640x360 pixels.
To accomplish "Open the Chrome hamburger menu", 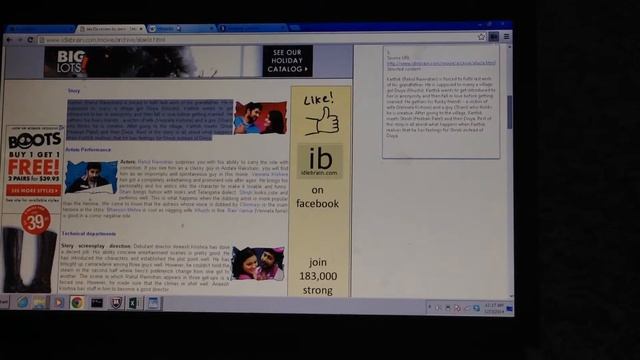I will pyautogui.click(x=507, y=37).
